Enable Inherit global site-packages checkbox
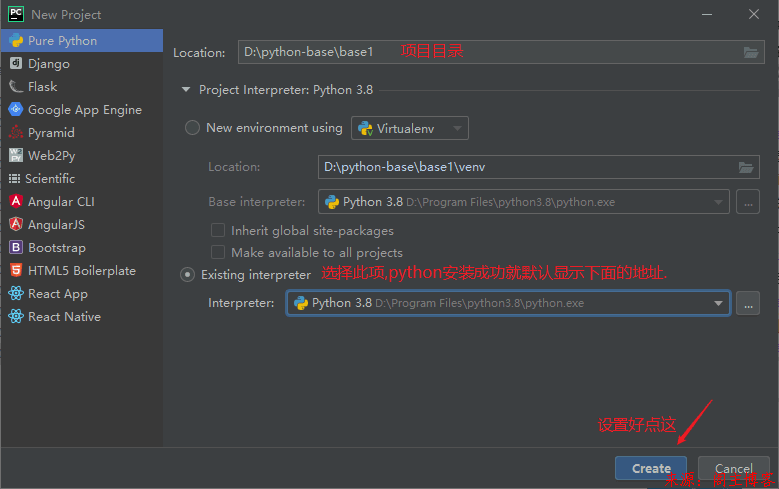Screen dimensions: 779x489 coord(218,230)
